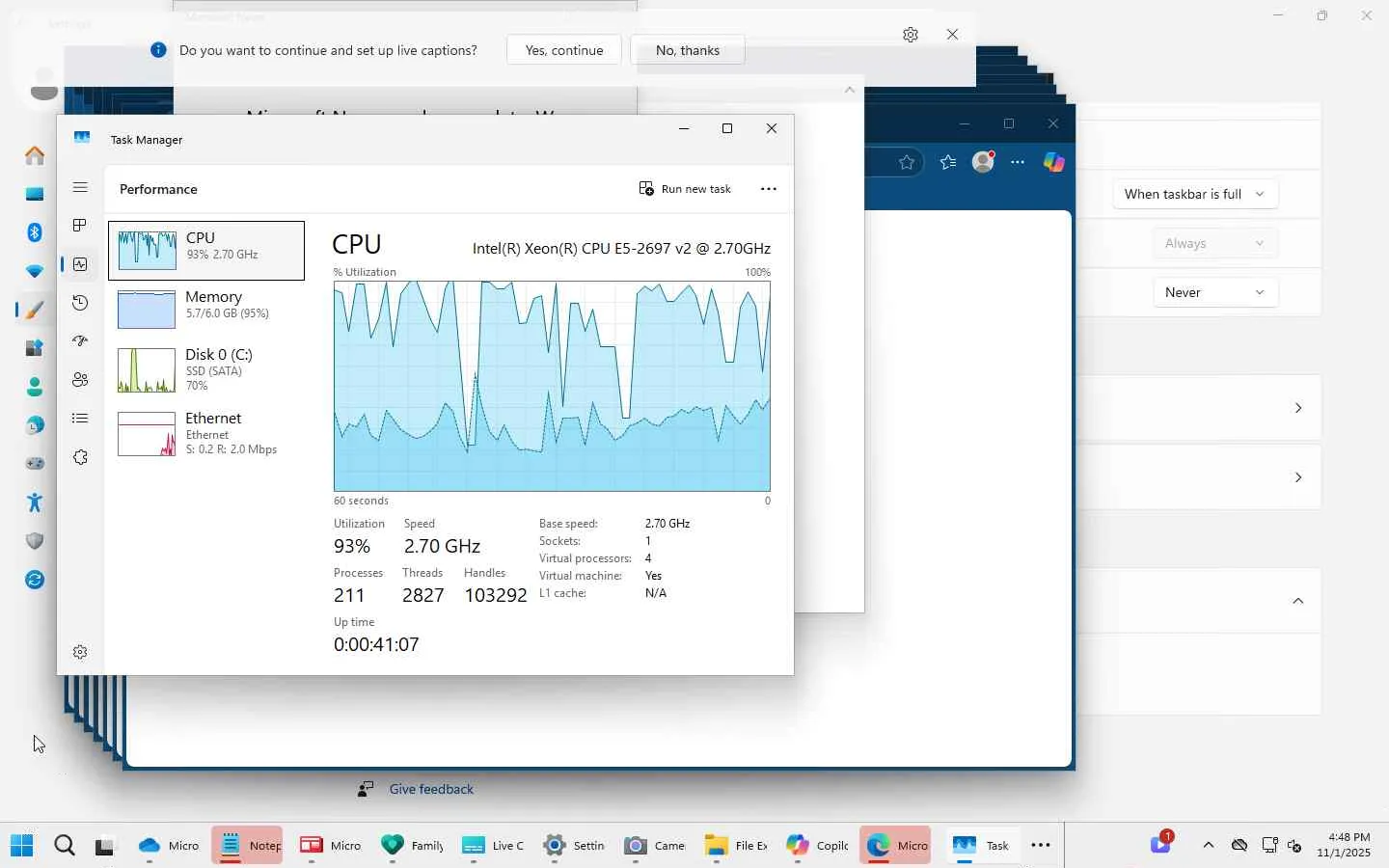
Task: Add page to favorites in Edge
Action: click(x=907, y=162)
